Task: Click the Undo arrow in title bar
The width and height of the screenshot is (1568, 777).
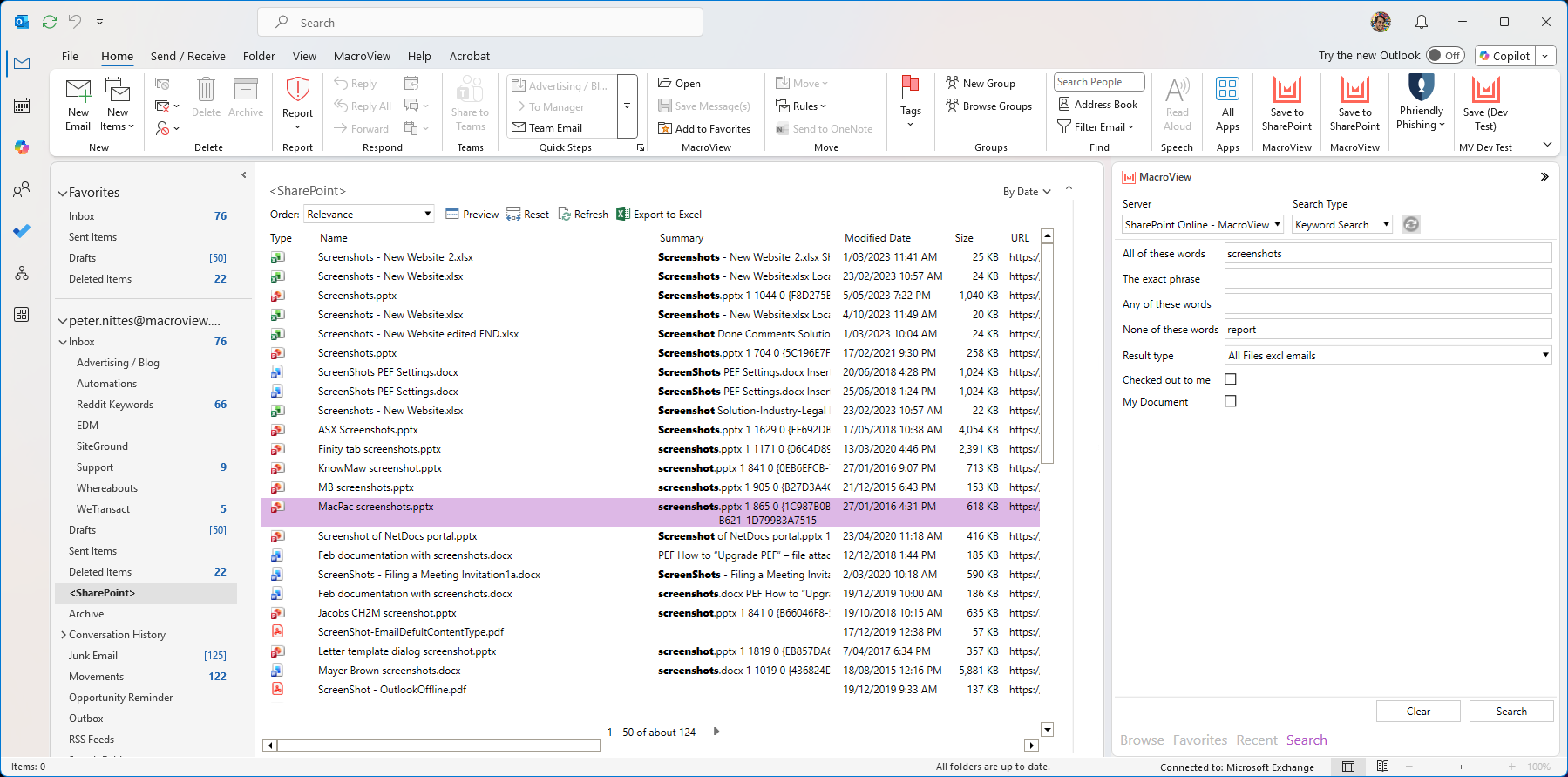Action: click(75, 22)
